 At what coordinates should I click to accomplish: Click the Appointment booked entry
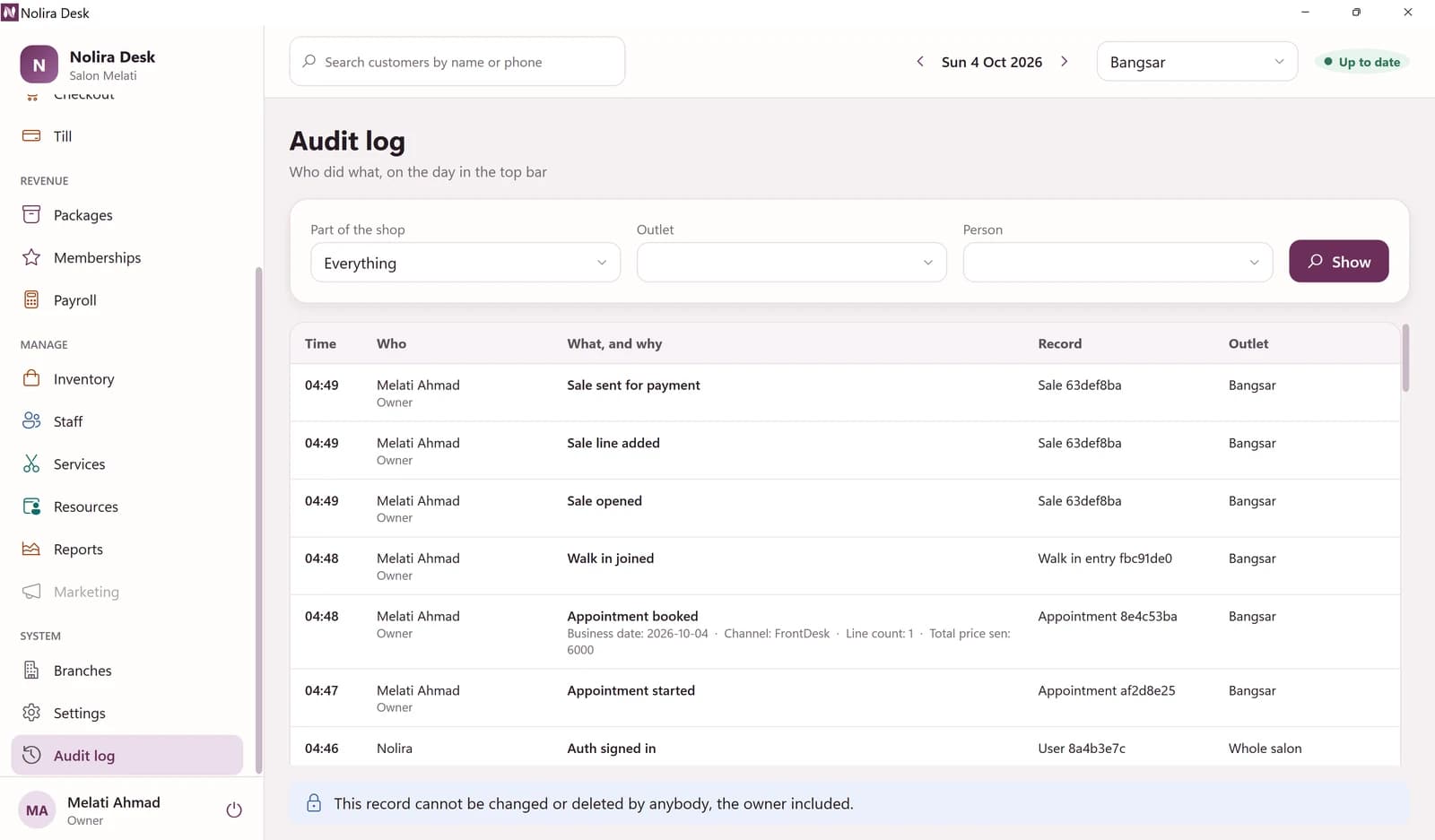[x=632, y=616]
